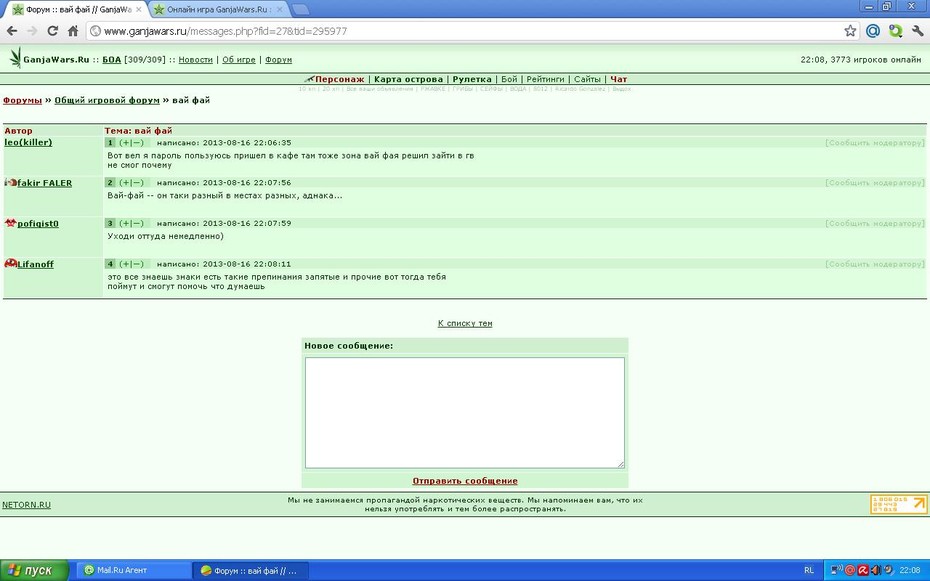Click the weapon icon beside Персонаж
930x581 pixels.
(x=308, y=79)
